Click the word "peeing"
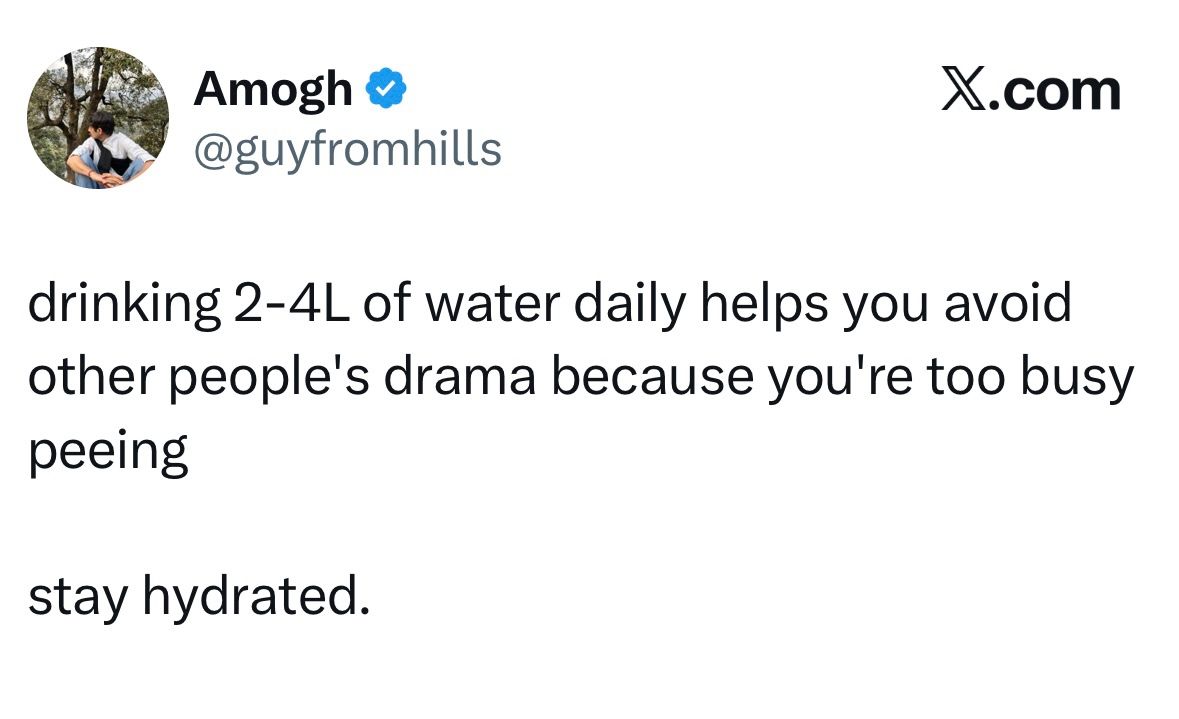 [x=108, y=452]
